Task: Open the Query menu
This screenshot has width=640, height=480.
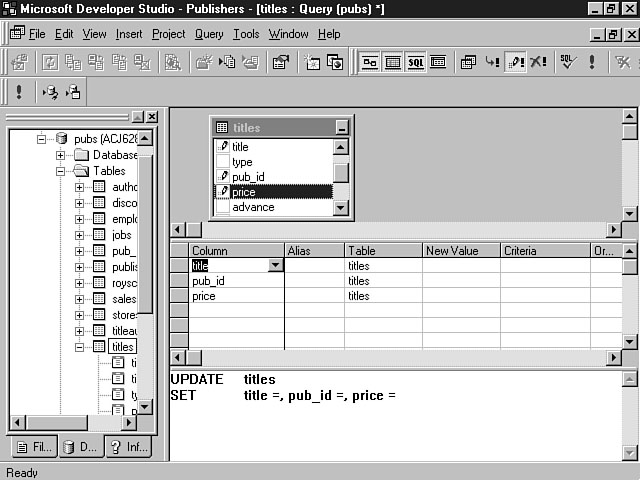Action: (209, 34)
